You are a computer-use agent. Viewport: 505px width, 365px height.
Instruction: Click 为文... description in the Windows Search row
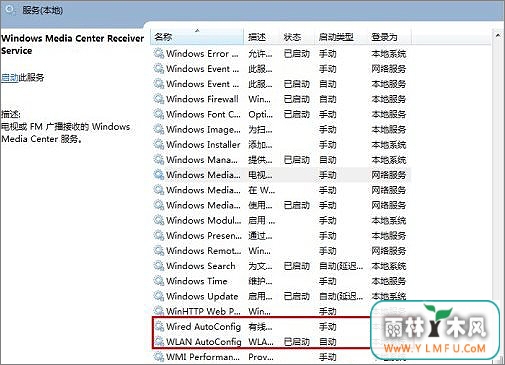[x=260, y=266]
